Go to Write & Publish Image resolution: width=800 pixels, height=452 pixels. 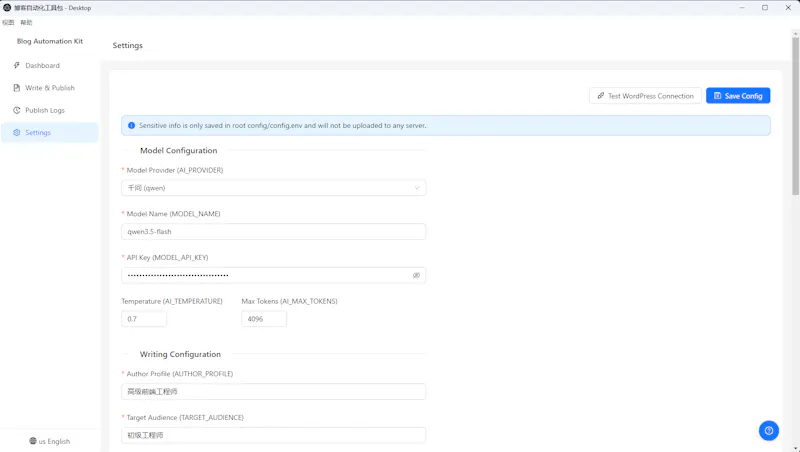coord(49,88)
